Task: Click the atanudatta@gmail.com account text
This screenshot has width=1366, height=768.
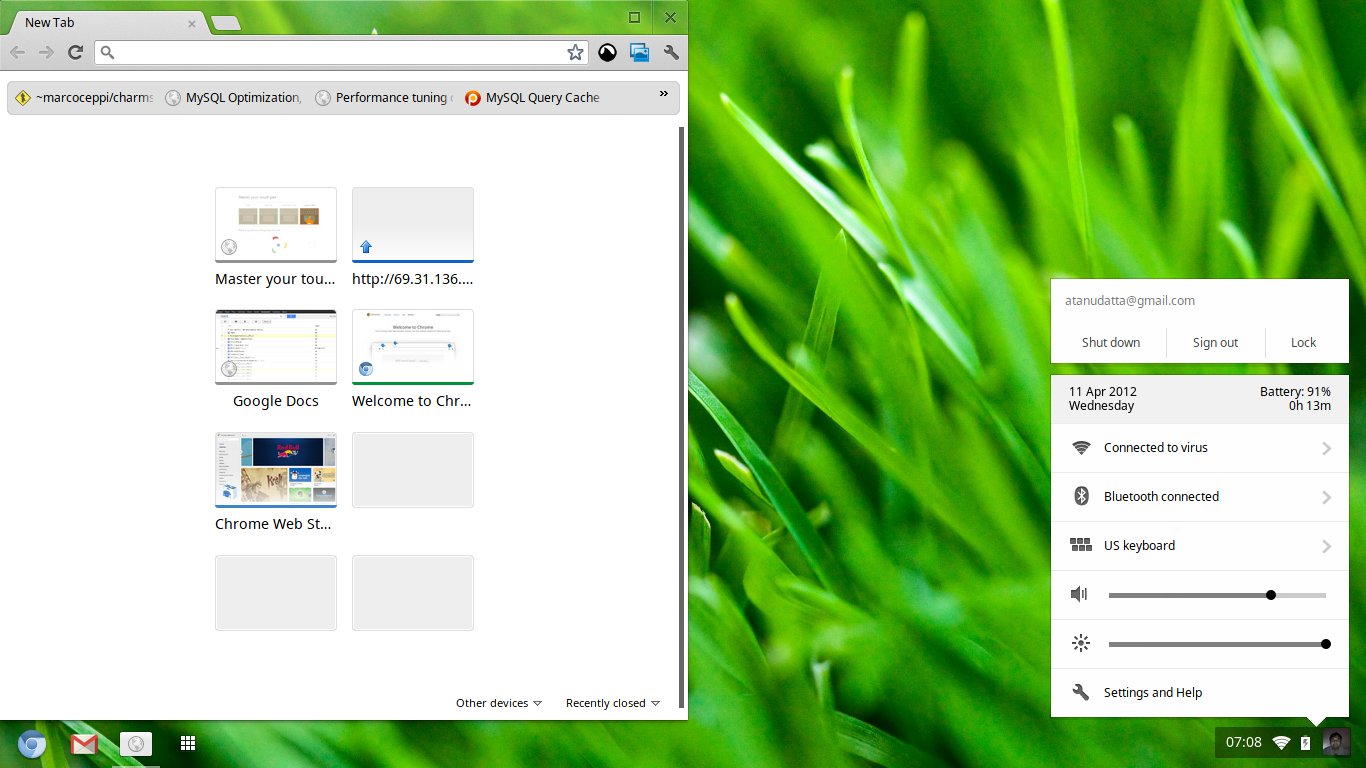Action: click(x=1129, y=301)
